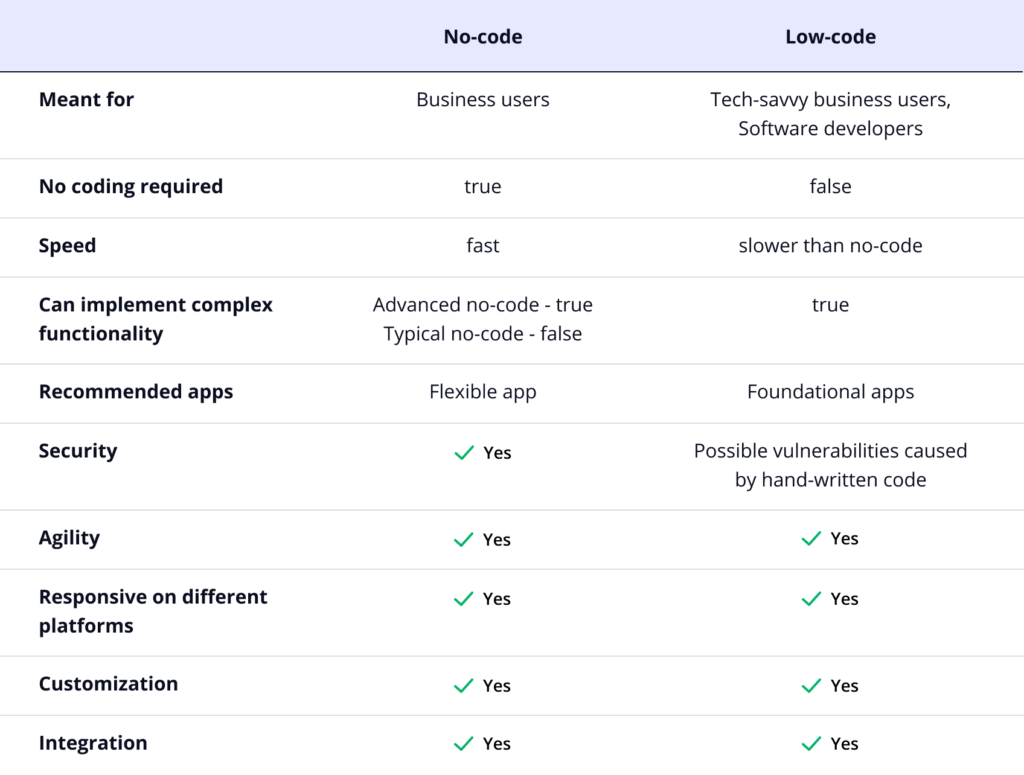Click the green checkmark for No-code Security
The height and width of the screenshot is (775, 1024).
click(x=463, y=453)
